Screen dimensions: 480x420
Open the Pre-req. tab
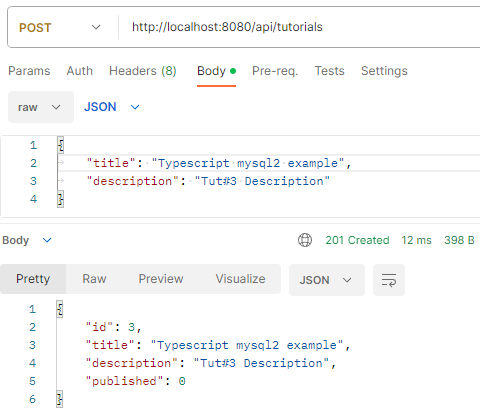[x=275, y=71]
